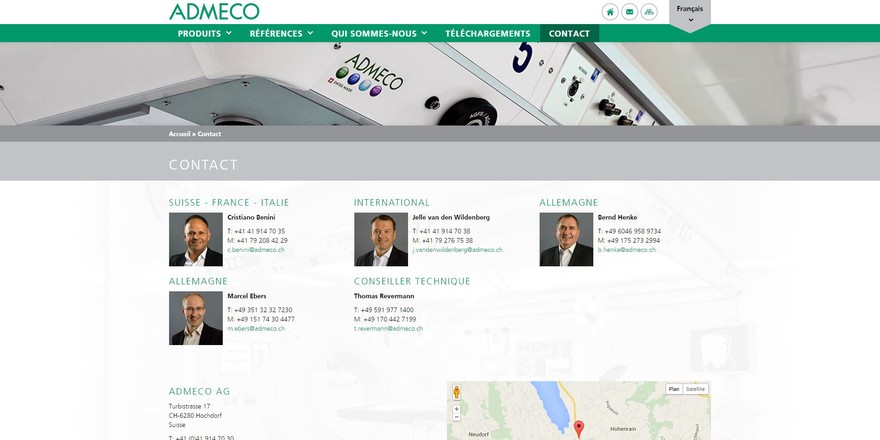The image size is (880, 440).
Task: Open the Français language dropdown
Action: 690,13
